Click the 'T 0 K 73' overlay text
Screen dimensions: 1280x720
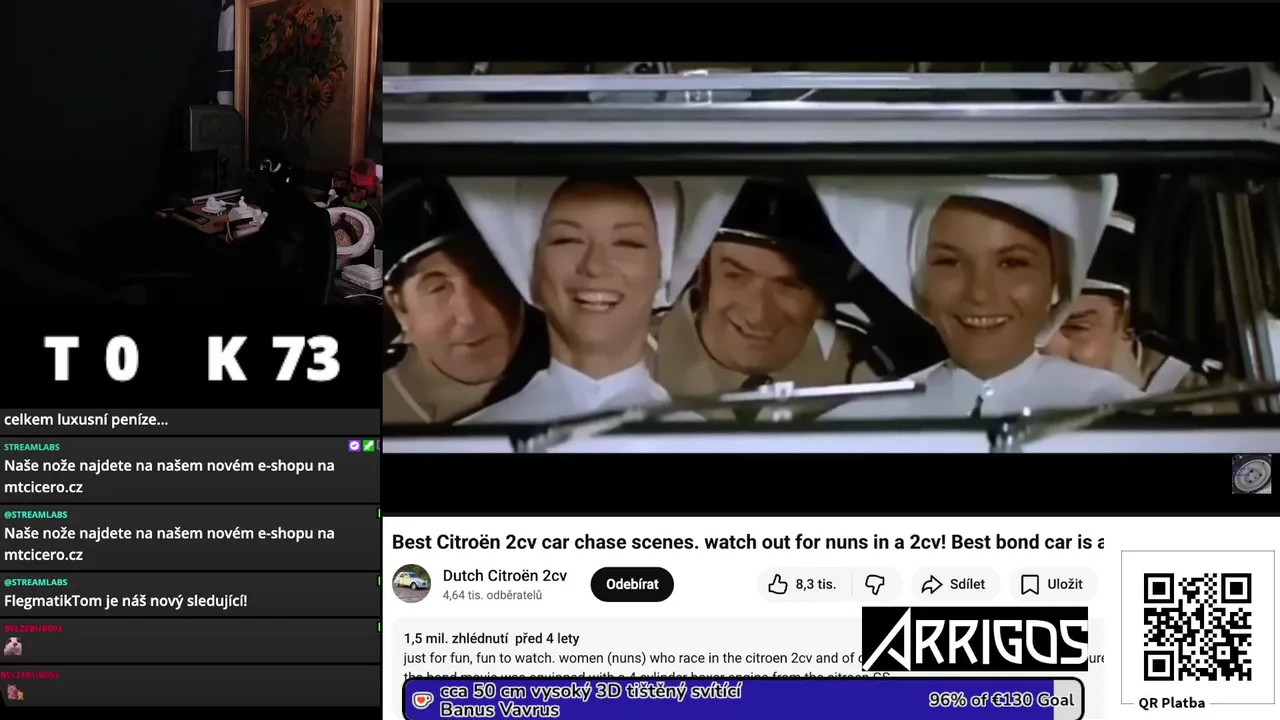192,359
